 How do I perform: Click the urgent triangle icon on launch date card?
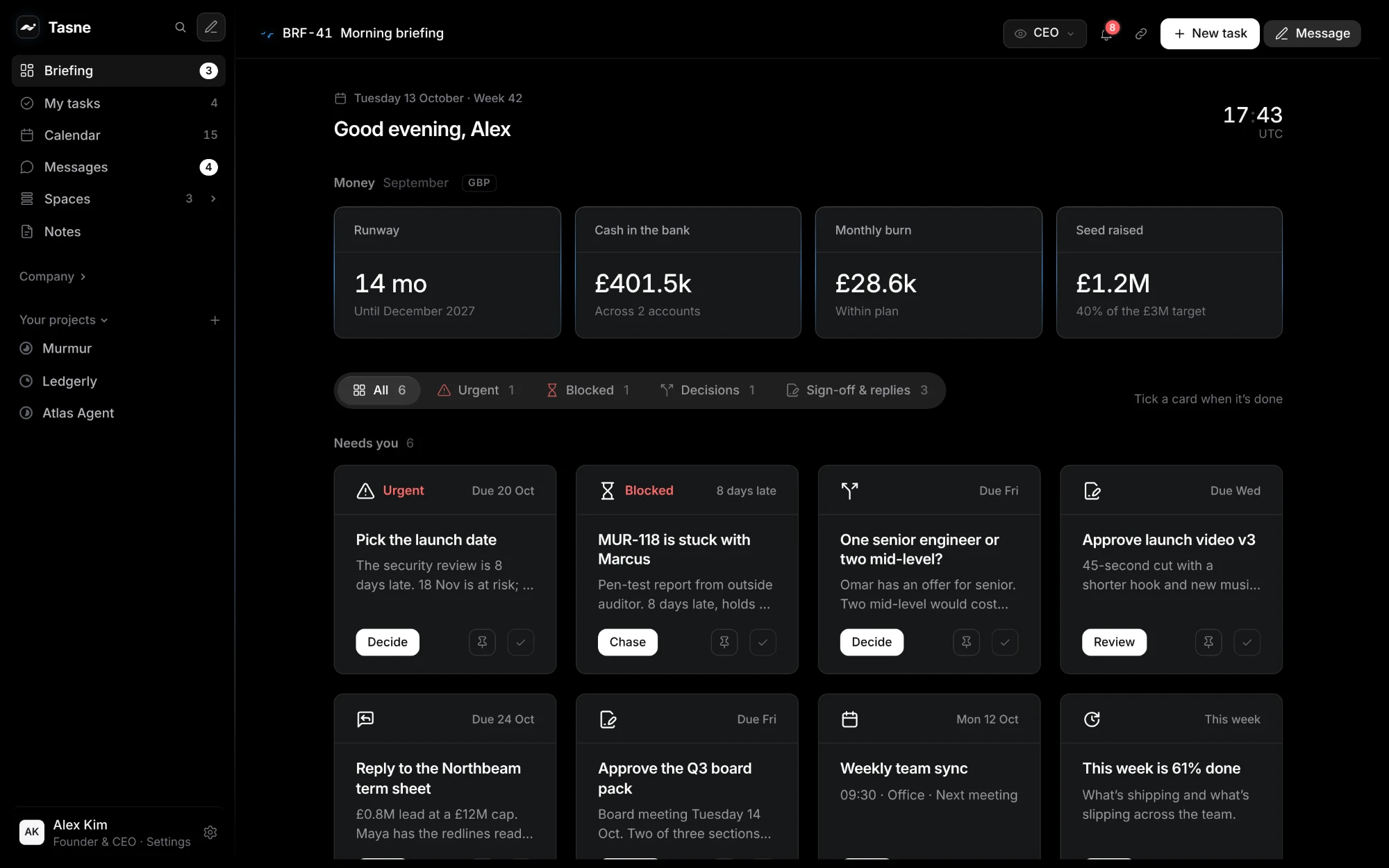point(365,491)
